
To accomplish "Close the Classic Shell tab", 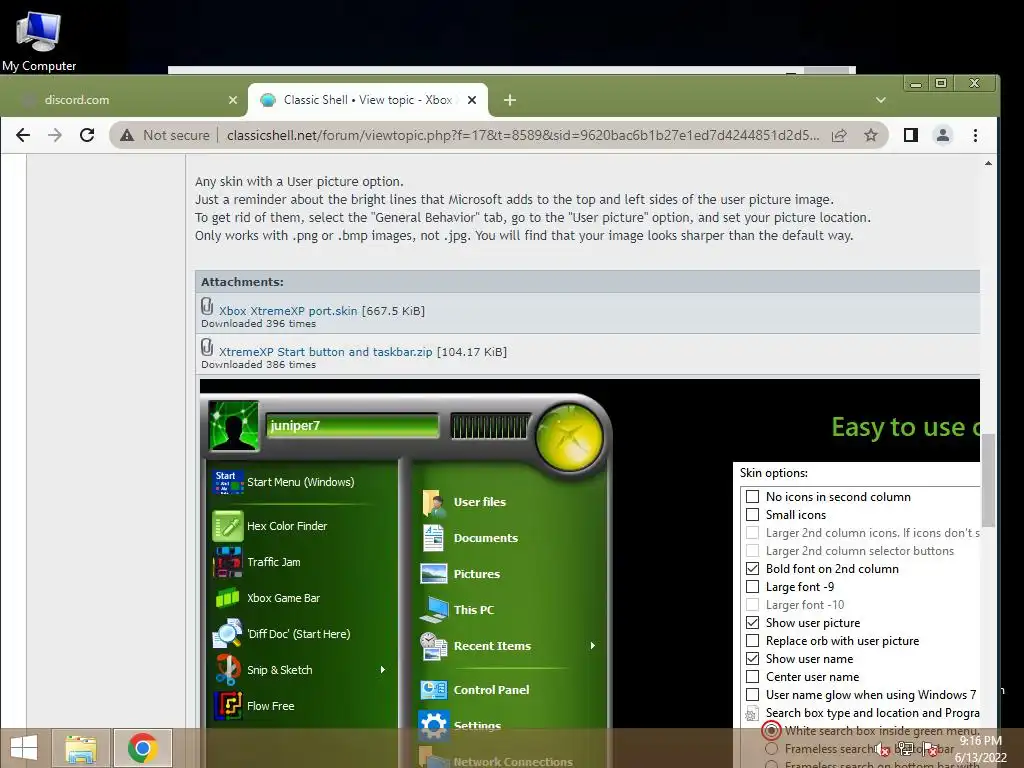I will [x=472, y=100].
